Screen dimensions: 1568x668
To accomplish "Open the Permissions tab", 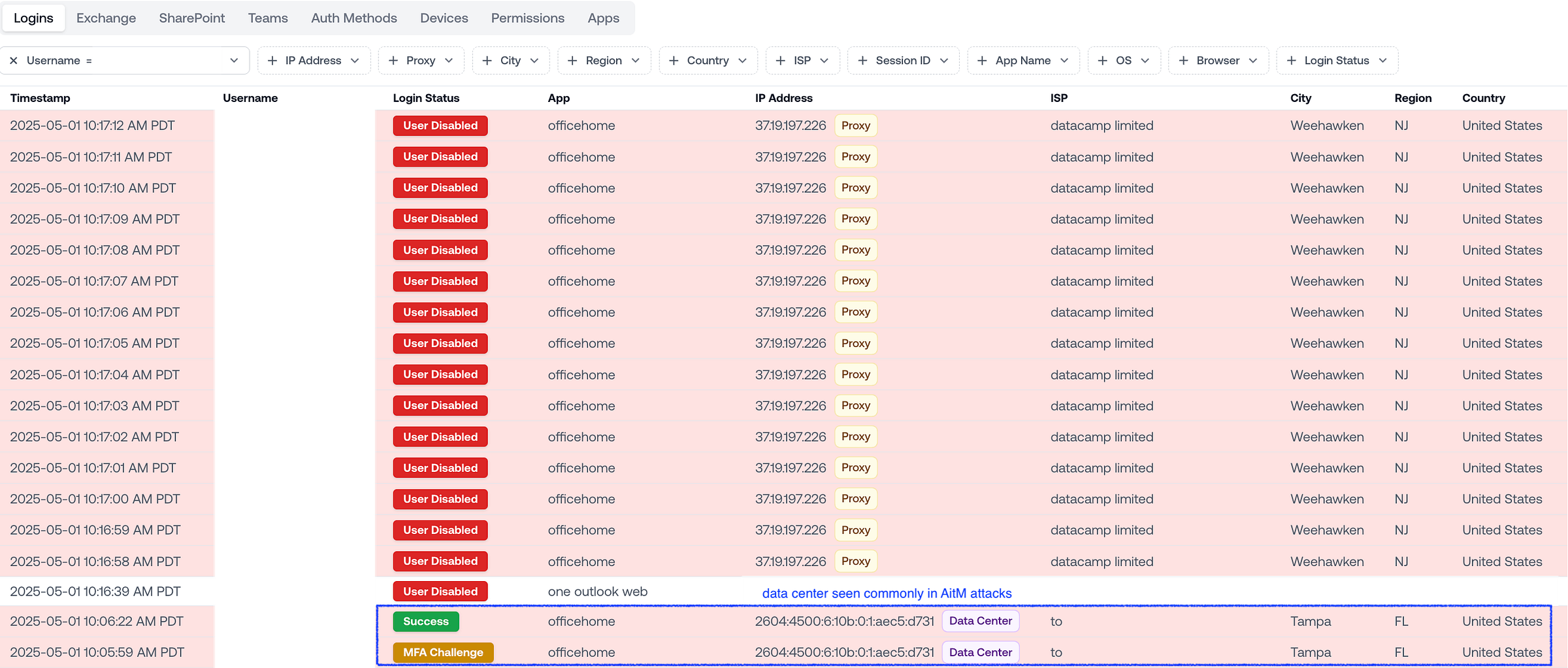I will coord(528,18).
